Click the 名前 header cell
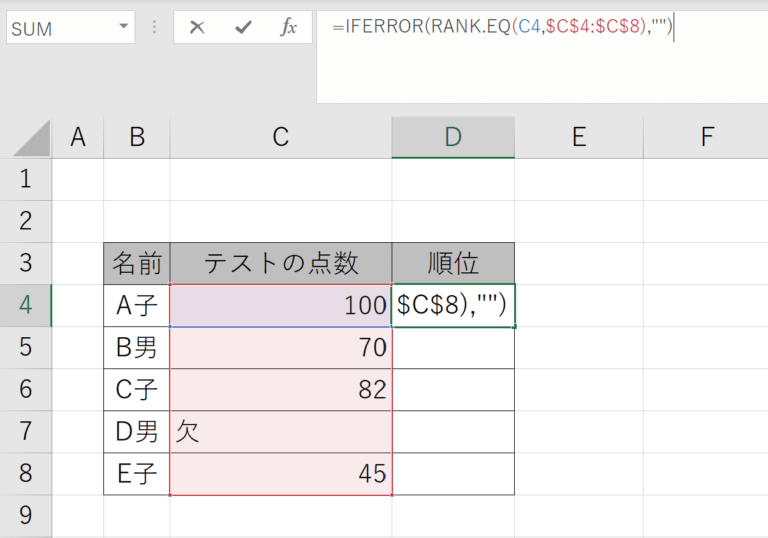The height and width of the screenshot is (538, 768). pos(137,263)
